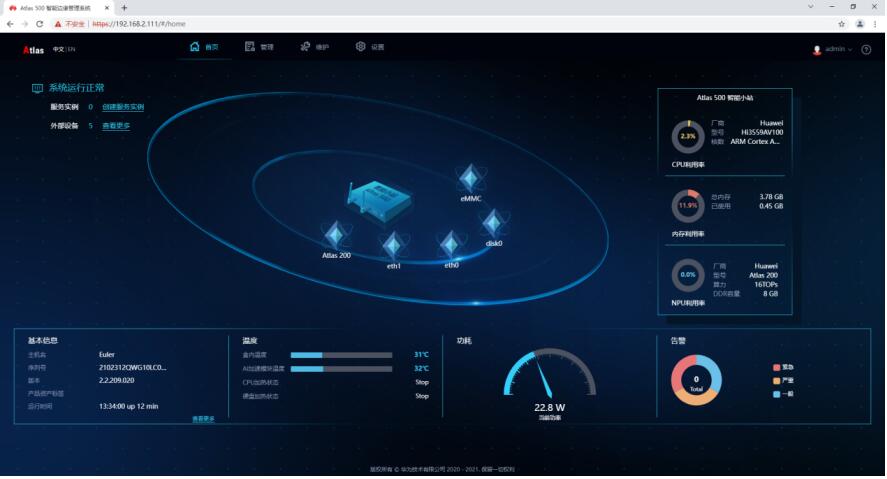Click the alarm Total donut chart
Viewport: 887px width, 479px height.
pyautogui.click(x=696, y=379)
